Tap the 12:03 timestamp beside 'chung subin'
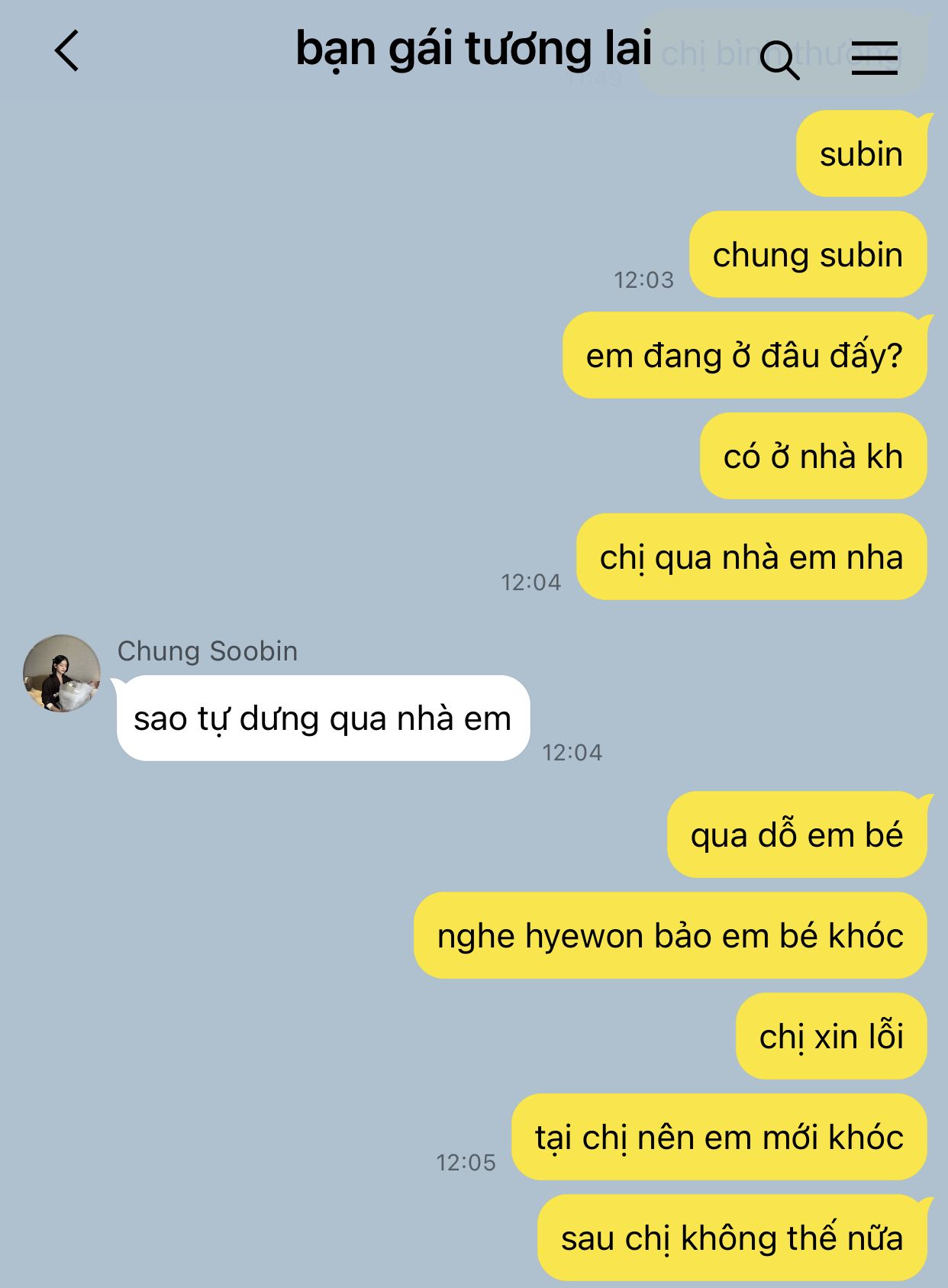Image resolution: width=948 pixels, height=1288 pixels. pyautogui.click(x=644, y=280)
